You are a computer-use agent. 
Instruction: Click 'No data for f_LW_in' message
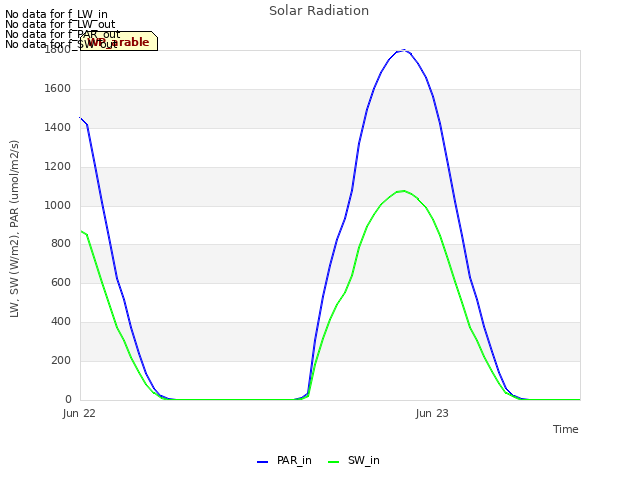coord(56,14)
